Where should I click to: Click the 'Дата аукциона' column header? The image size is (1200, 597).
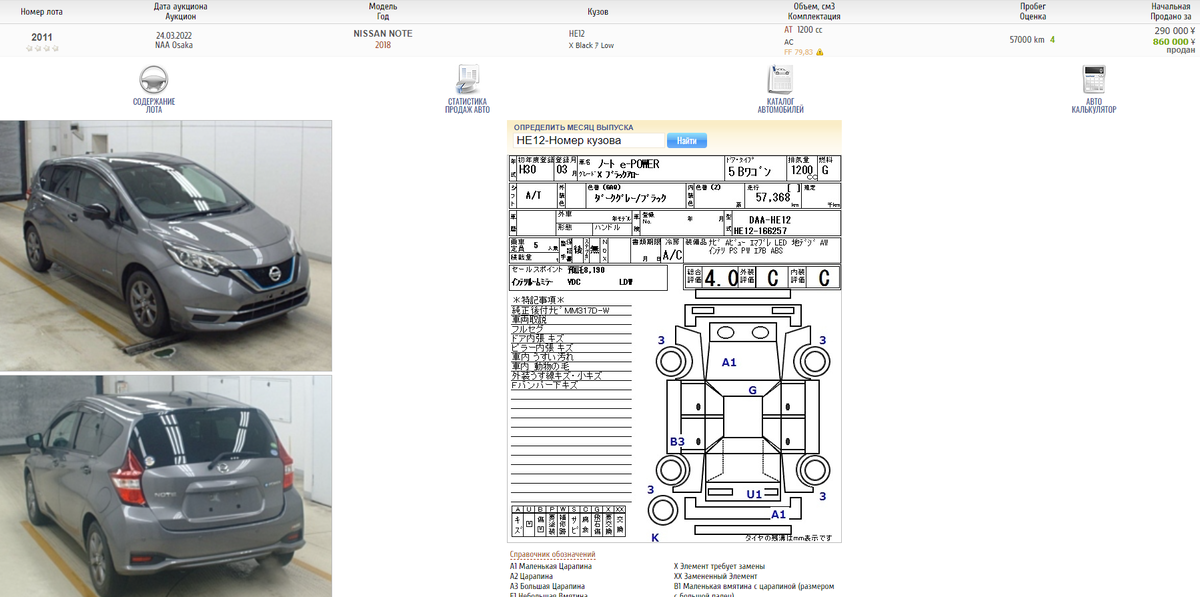181,6
